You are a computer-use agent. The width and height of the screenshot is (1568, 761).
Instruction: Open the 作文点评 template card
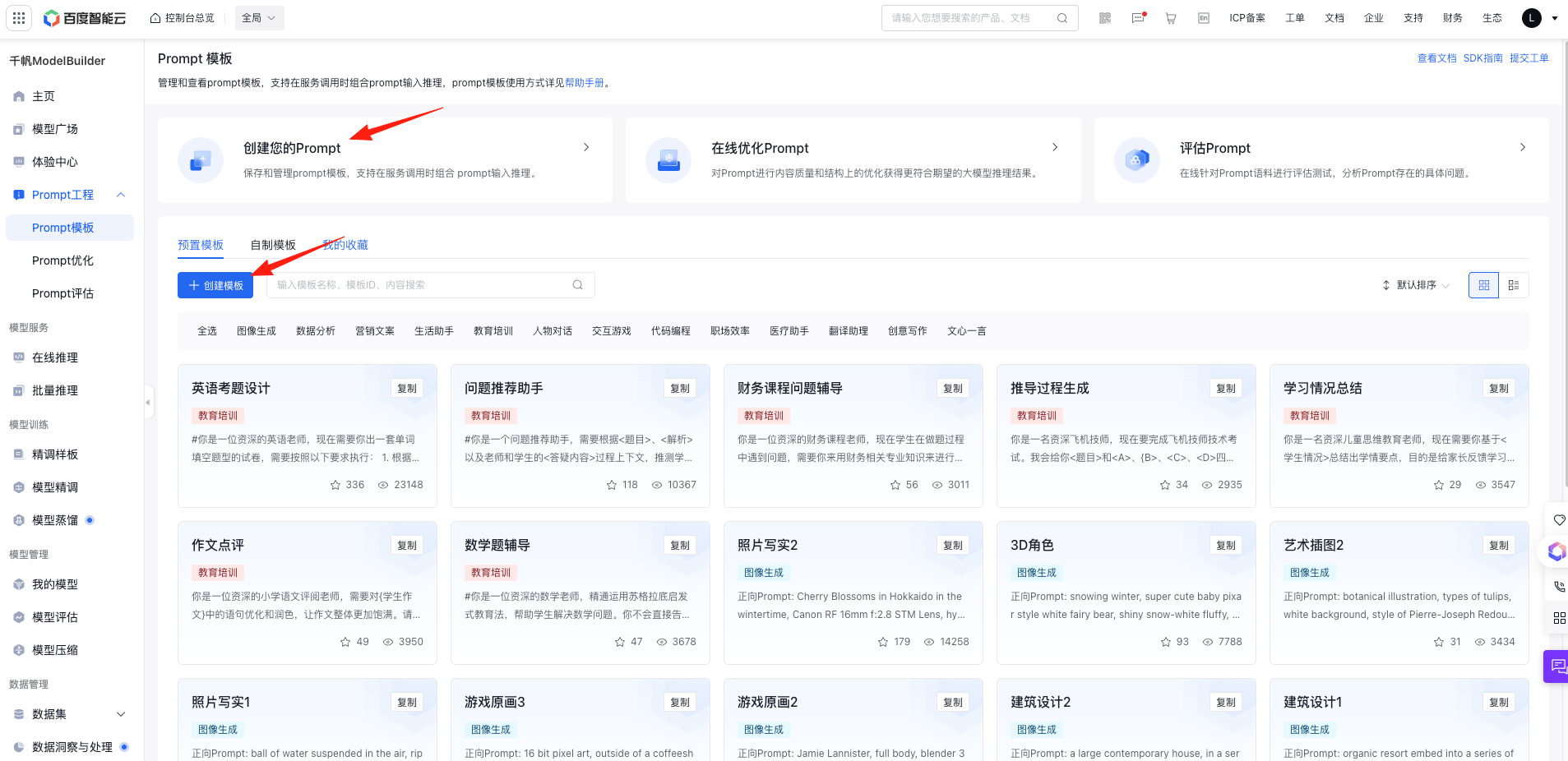[x=308, y=593]
